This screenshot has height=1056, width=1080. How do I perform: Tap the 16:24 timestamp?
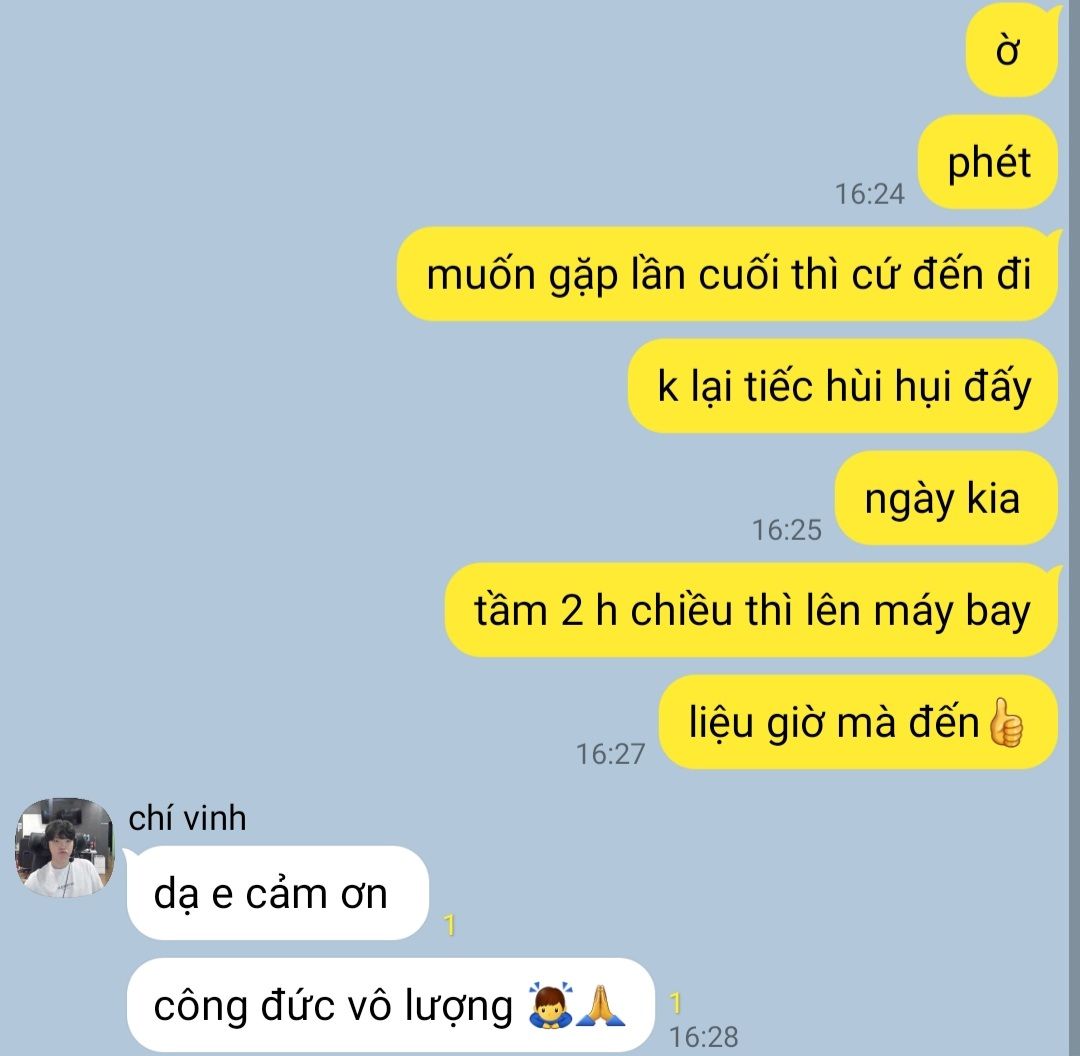pyautogui.click(x=869, y=194)
